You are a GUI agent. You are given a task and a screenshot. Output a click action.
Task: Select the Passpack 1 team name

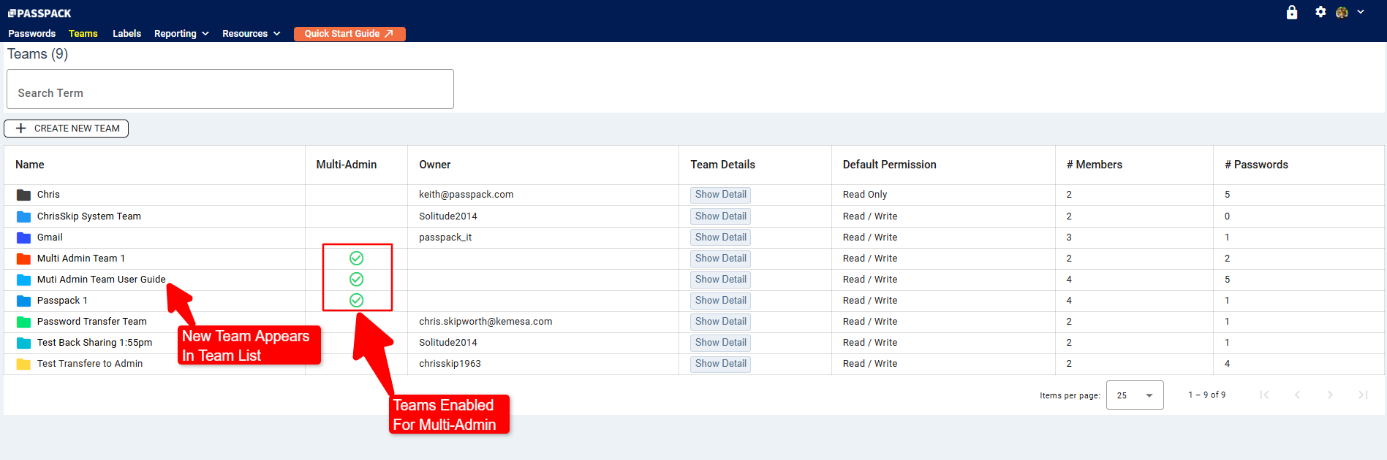click(62, 300)
